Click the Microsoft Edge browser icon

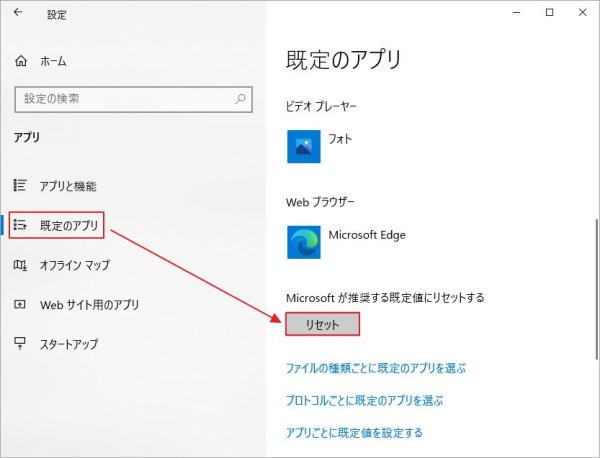(x=304, y=242)
